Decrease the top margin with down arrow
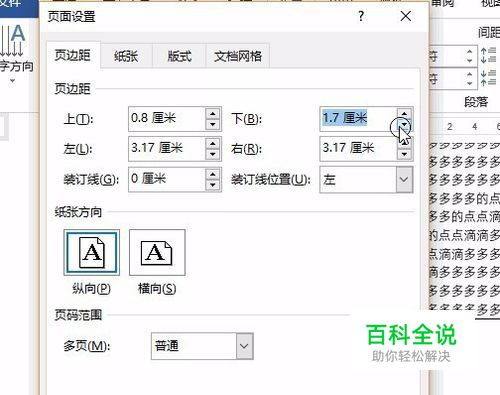Image resolution: width=500 pixels, height=395 pixels. point(213,125)
